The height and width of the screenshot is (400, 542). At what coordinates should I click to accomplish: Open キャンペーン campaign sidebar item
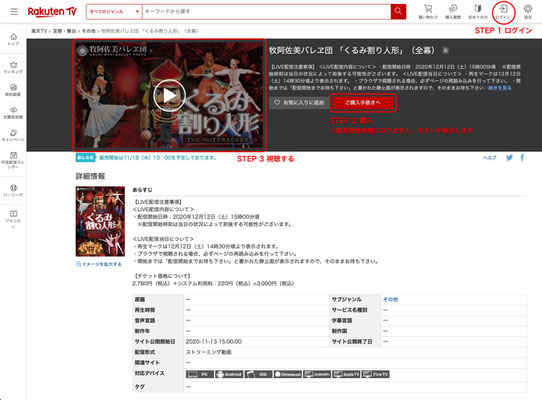point(13,136)
